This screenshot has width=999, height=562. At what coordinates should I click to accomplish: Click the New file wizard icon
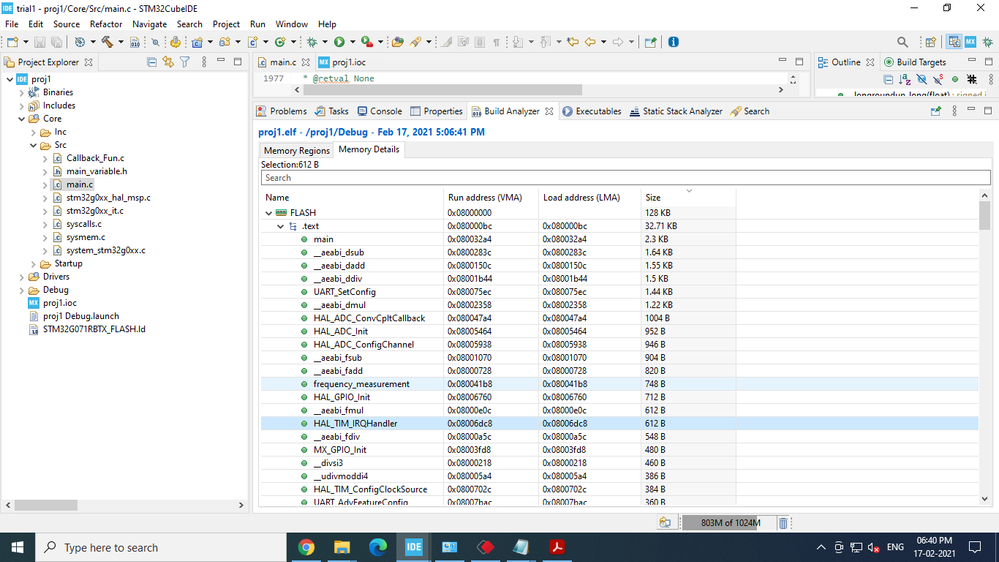pyautogui.click(x=12, y=42)
